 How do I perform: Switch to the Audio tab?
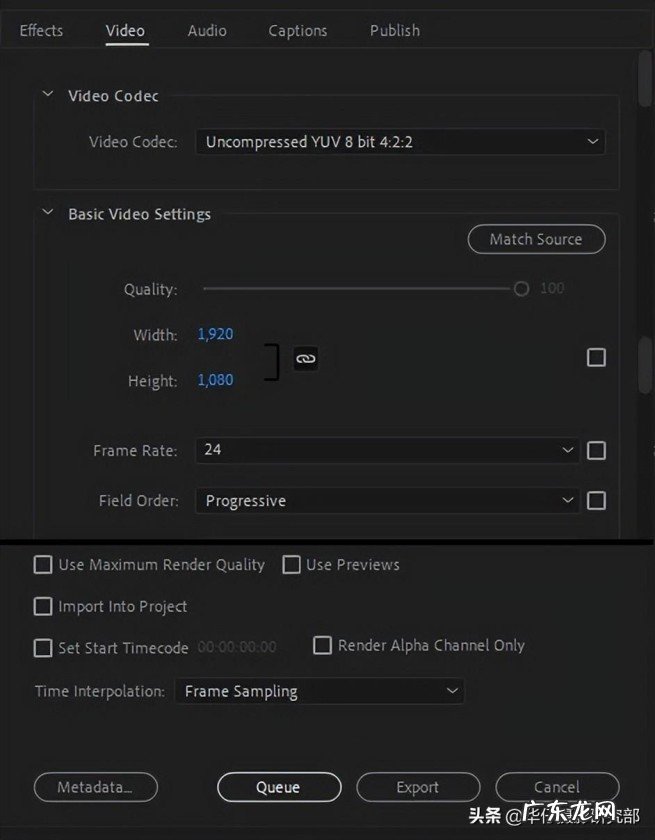(206, 30)
